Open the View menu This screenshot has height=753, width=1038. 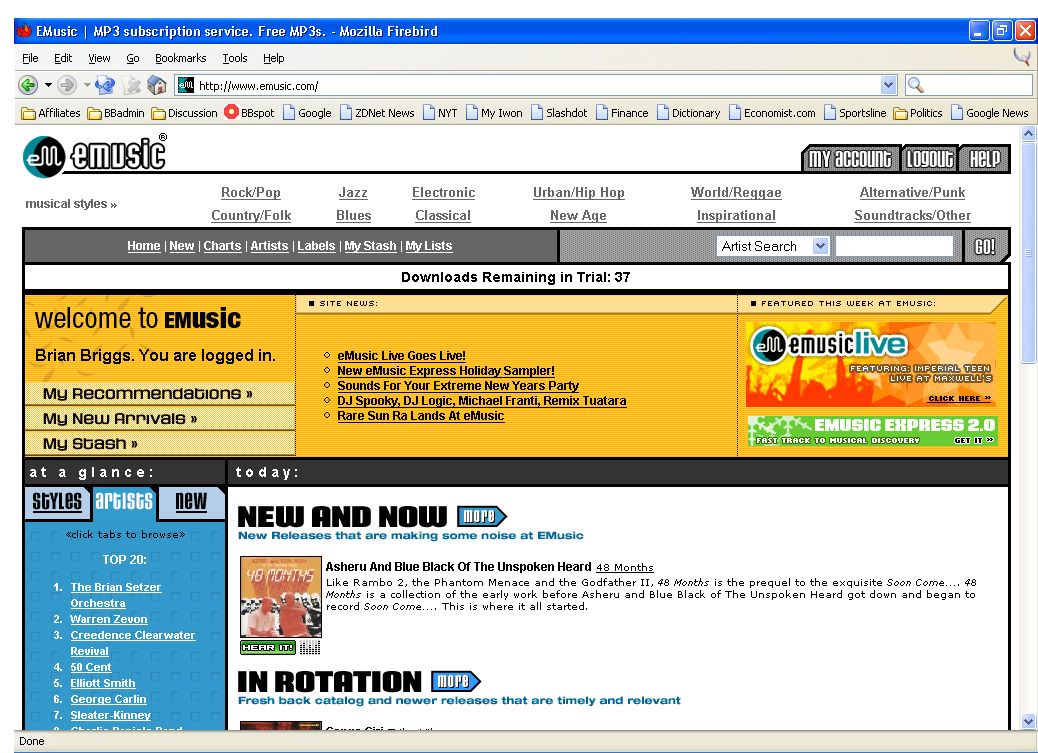tap(99, 58)
